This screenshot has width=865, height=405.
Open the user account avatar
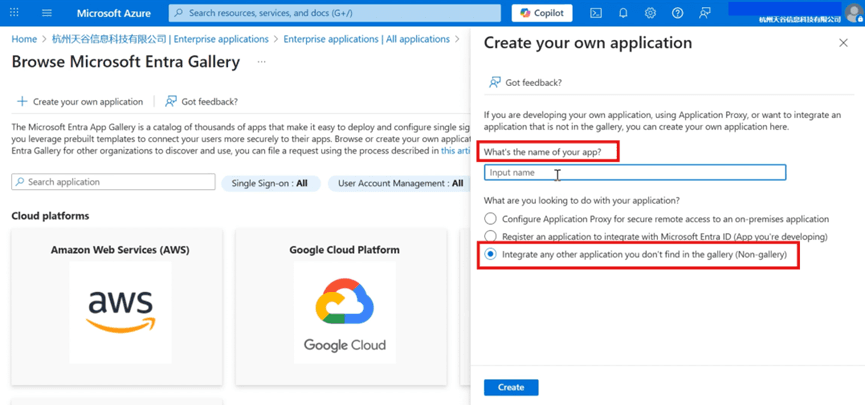pos(854,12)
